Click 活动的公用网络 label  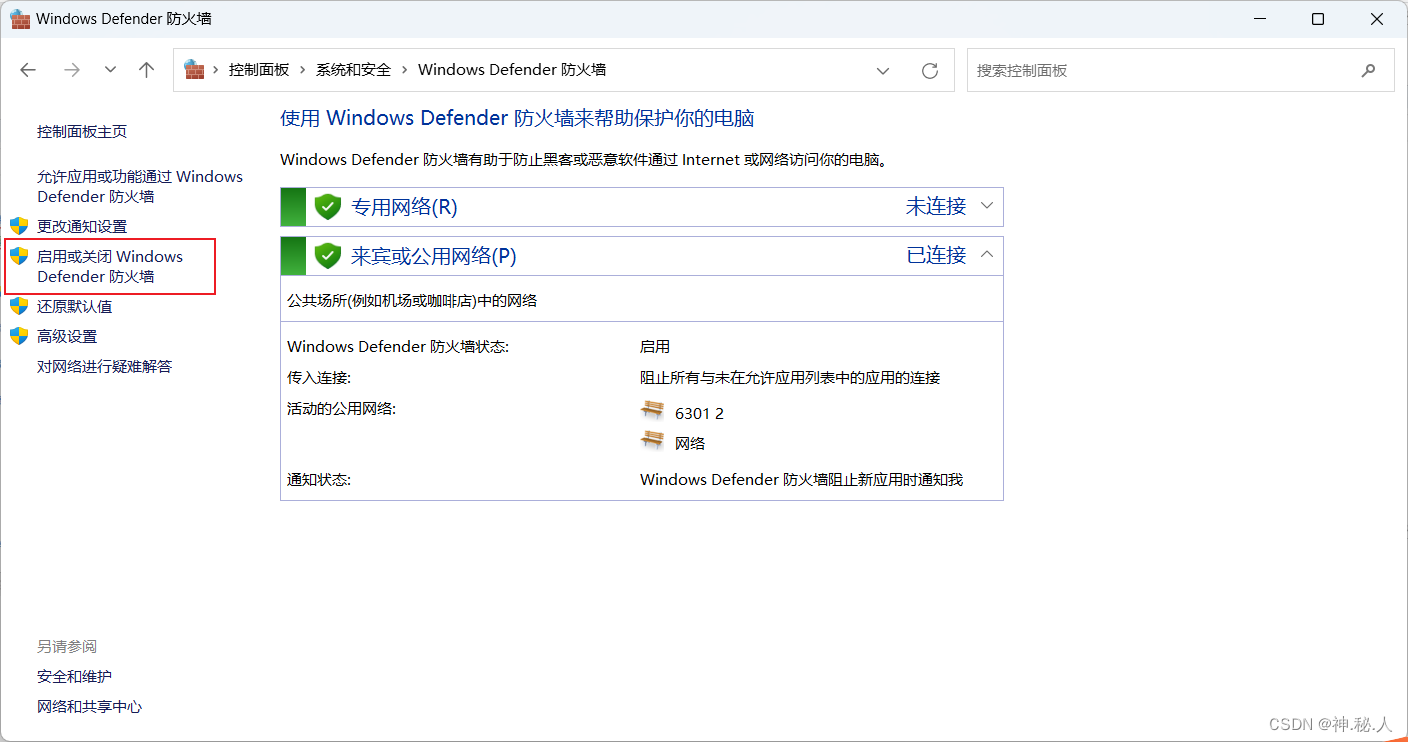pyautogui.click(x=342, y=408)
